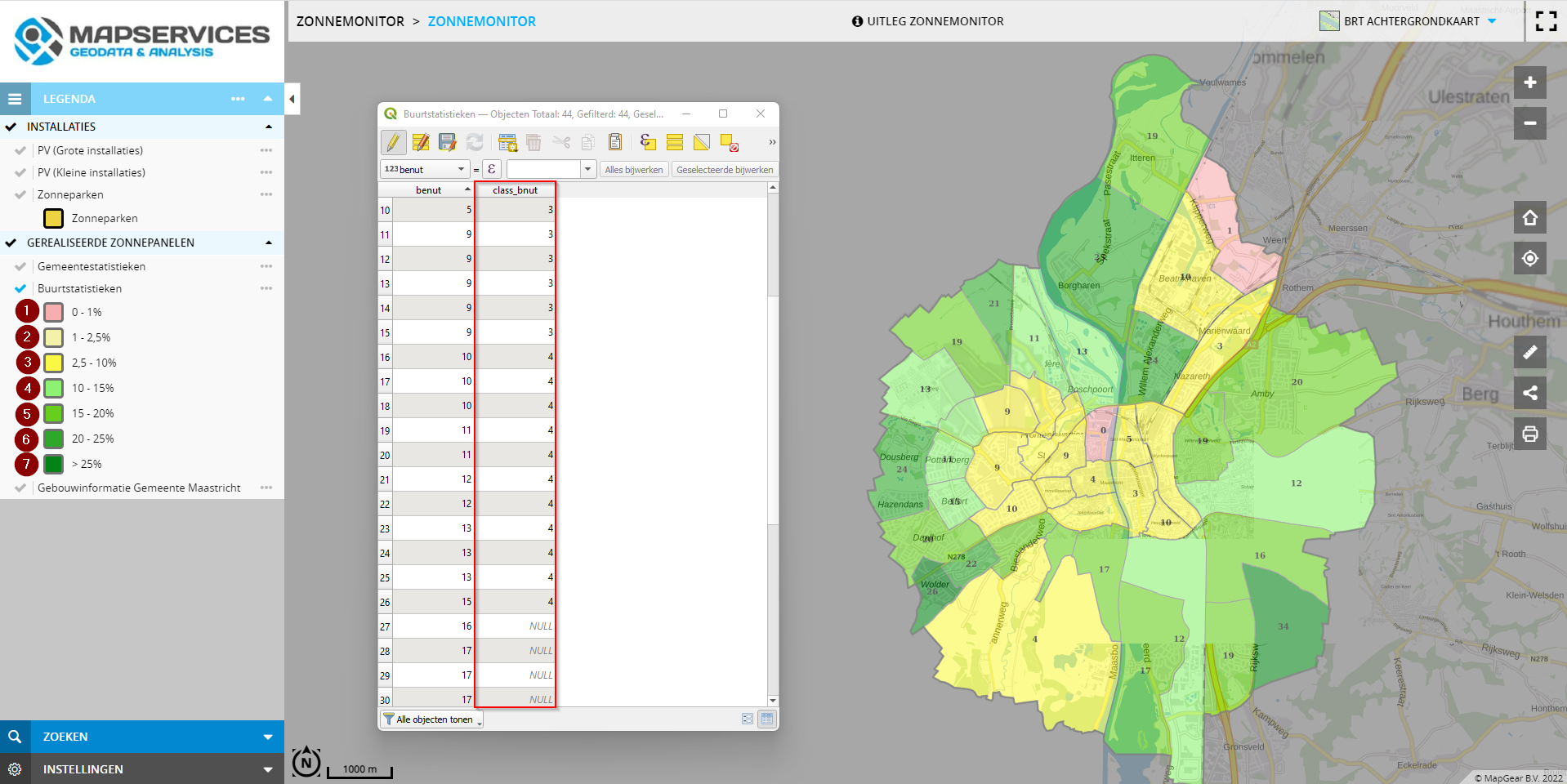Screen dimensions: 1567x784
Task: Toggle the Zonneparken layer visibility
Action: coord(20,194)
